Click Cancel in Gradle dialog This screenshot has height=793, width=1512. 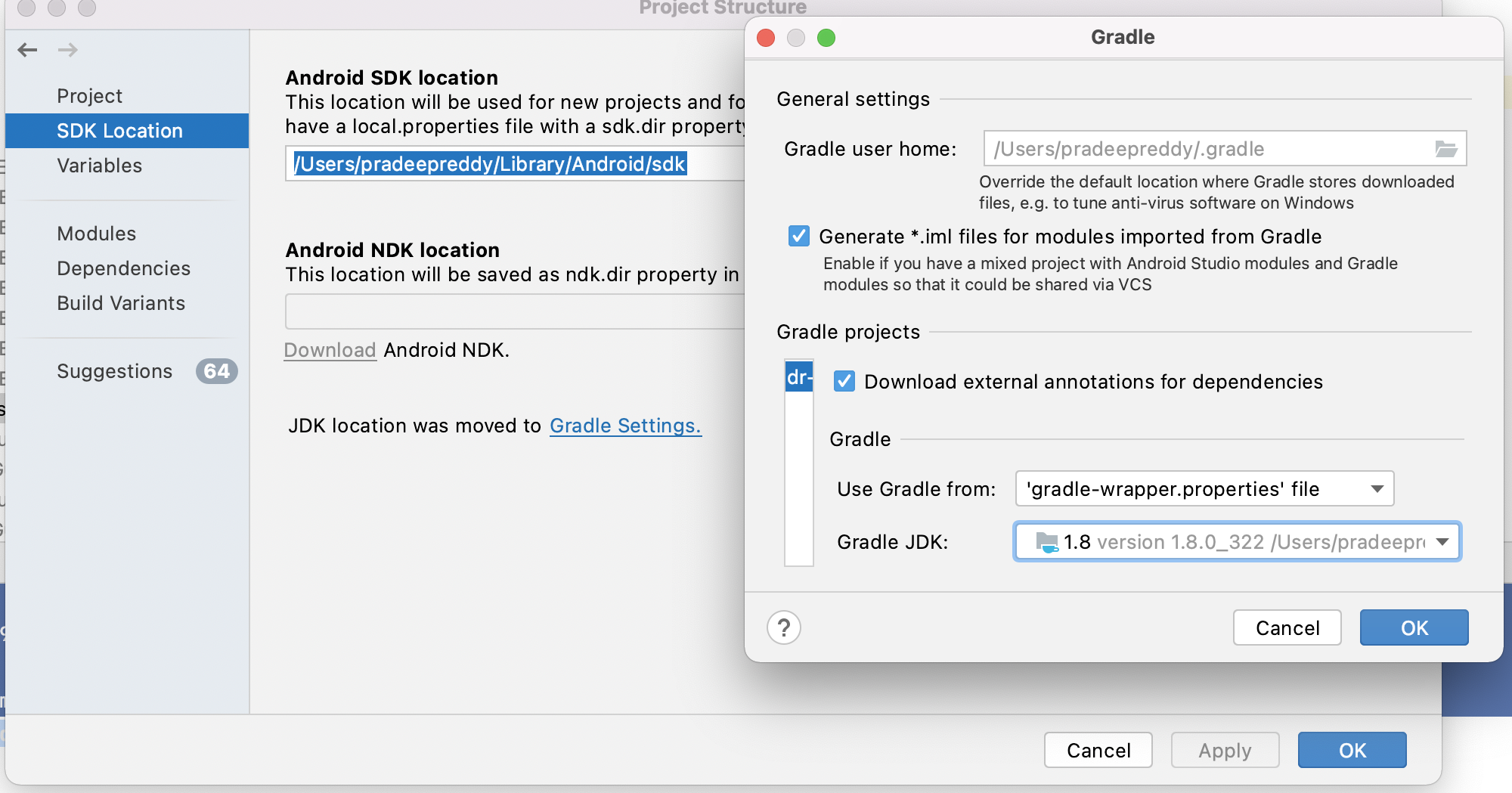click(1287, 627)
